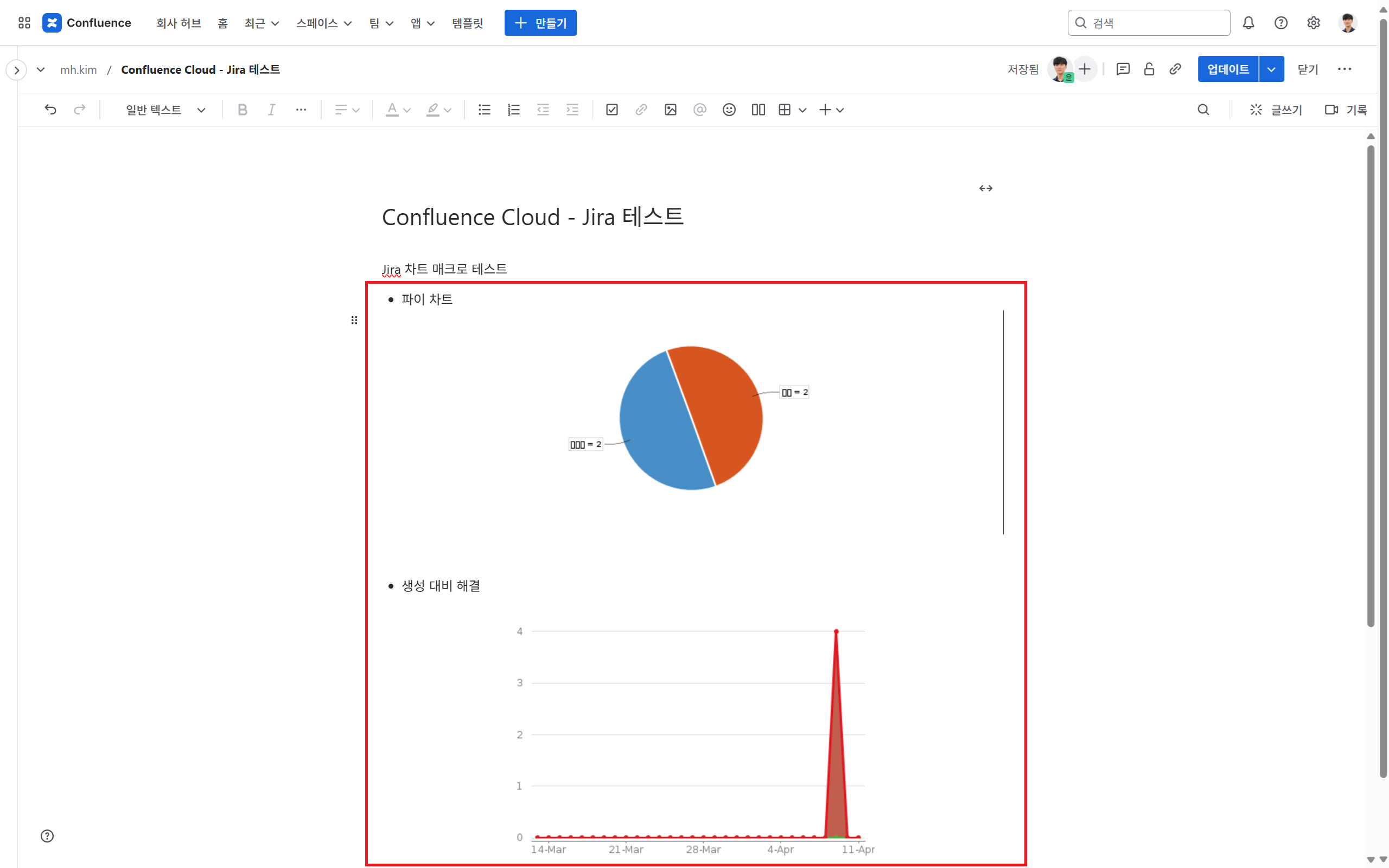Open find and replace in editor
The image size is (1389, 868).
click(1203, 110)
